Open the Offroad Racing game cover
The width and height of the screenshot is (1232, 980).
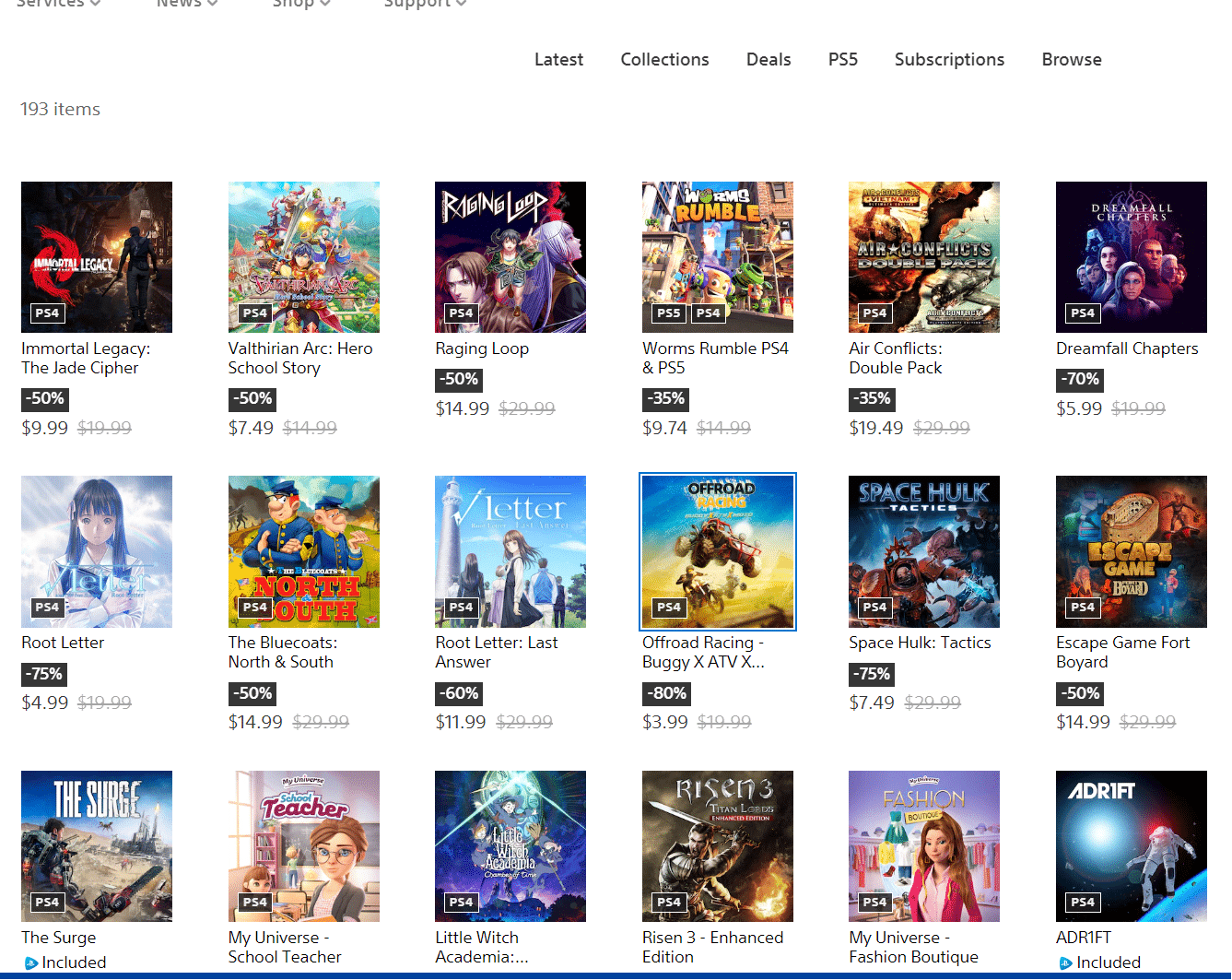coord(717,551)
